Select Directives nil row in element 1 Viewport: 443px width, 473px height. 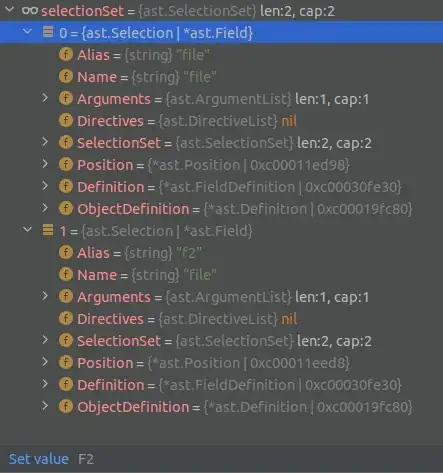click(x=221, y=318)
